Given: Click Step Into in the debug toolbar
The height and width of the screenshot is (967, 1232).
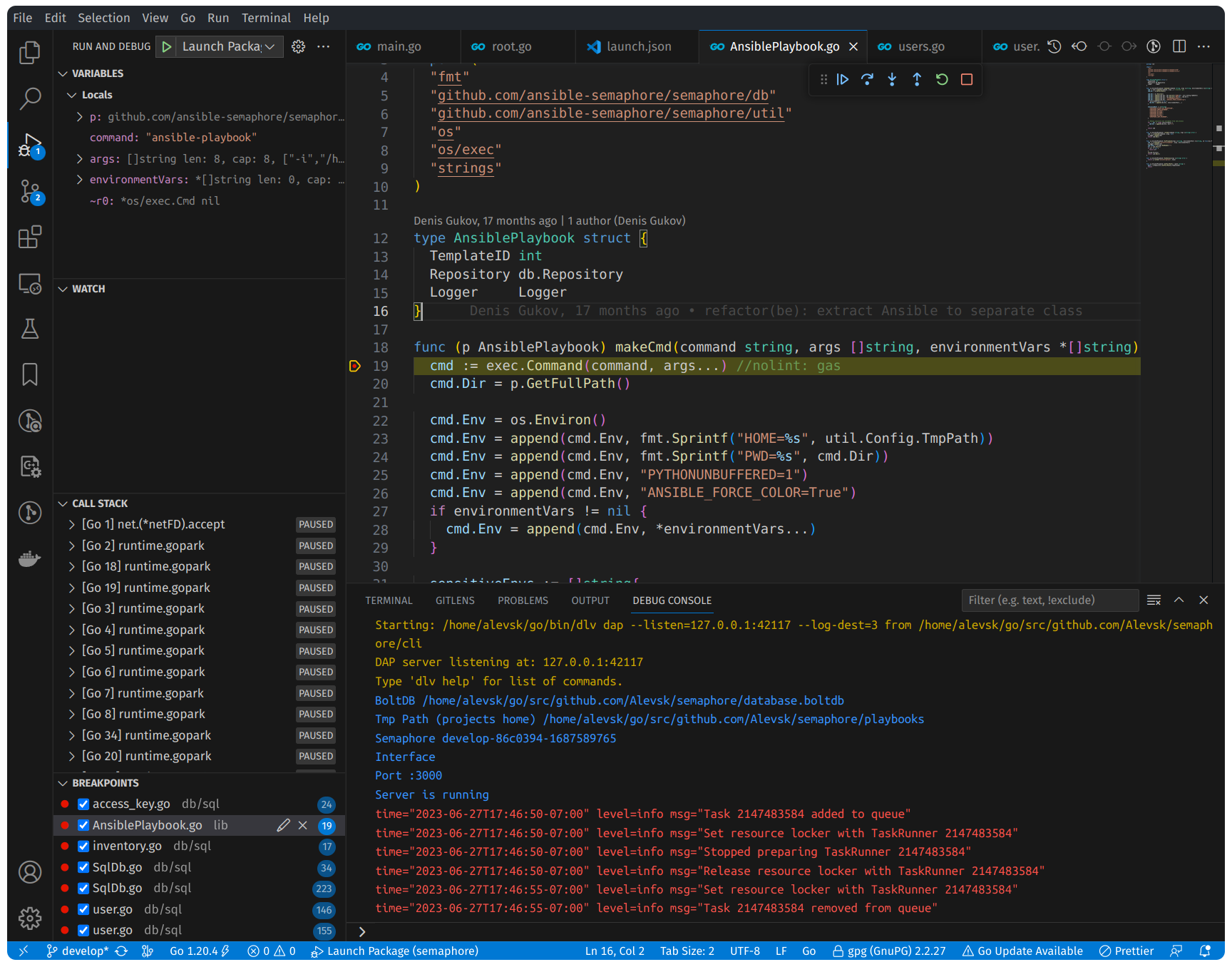Looking at the screenshot, I should click(892, 79).
